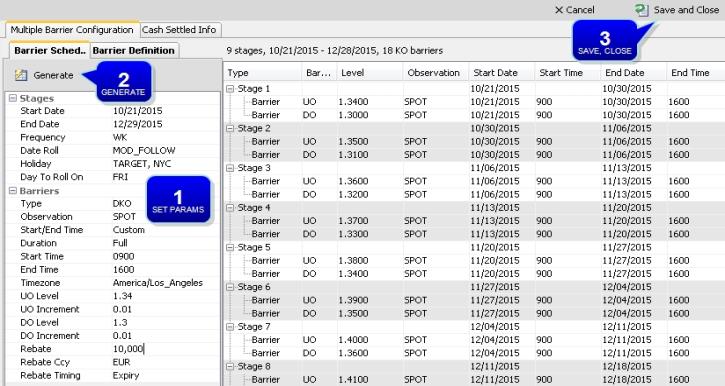Select the Barrier Sched.. subtab
The width and height of the screenshot is (725, 386).
(x=49, y=50)
